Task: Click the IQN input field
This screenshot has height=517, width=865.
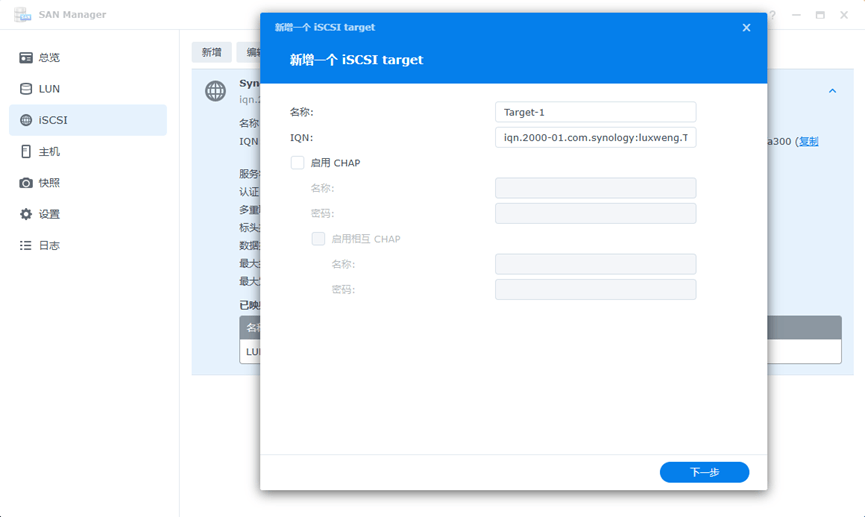Action: (596, 137)
